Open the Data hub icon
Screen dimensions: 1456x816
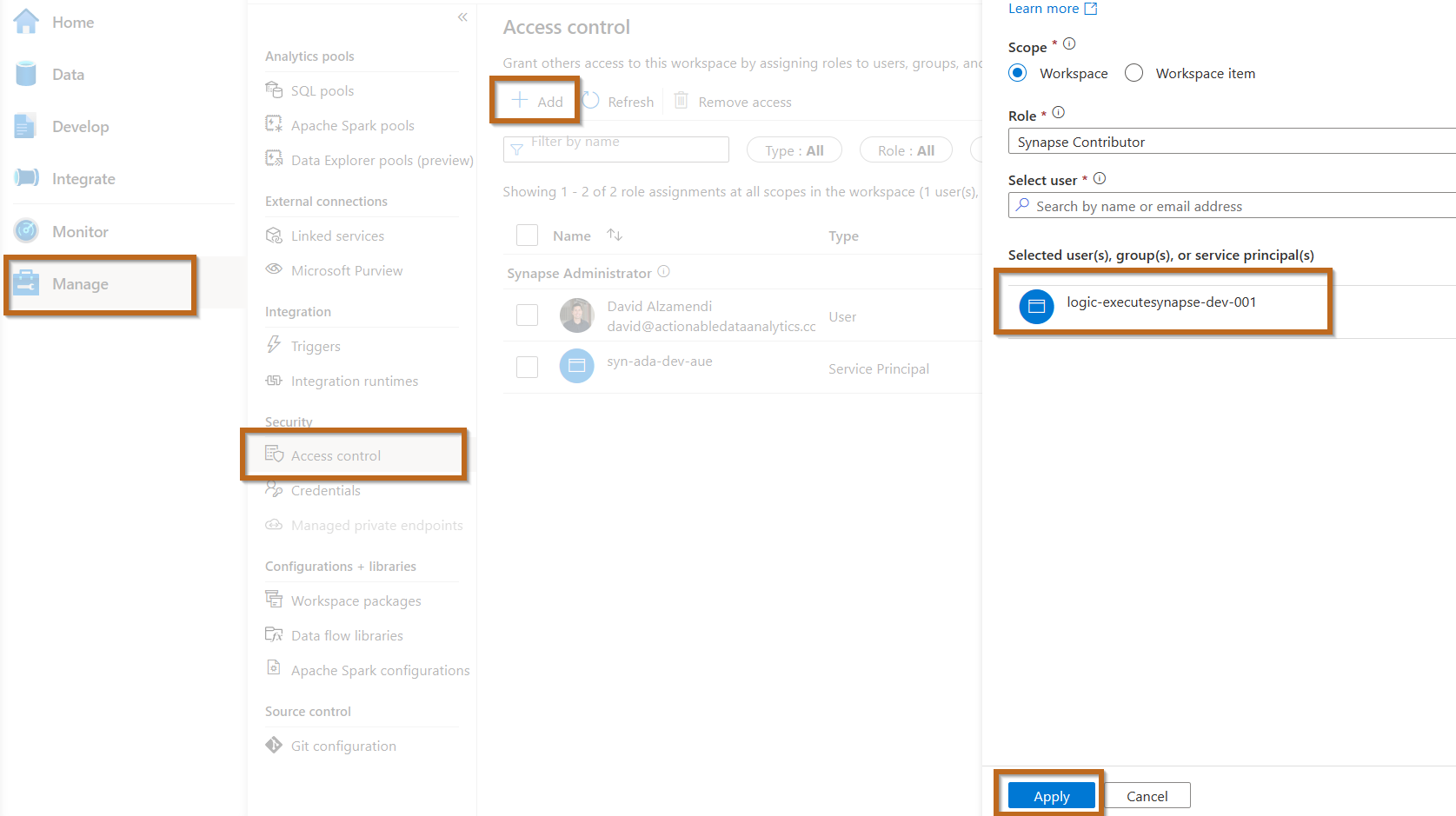26,74
